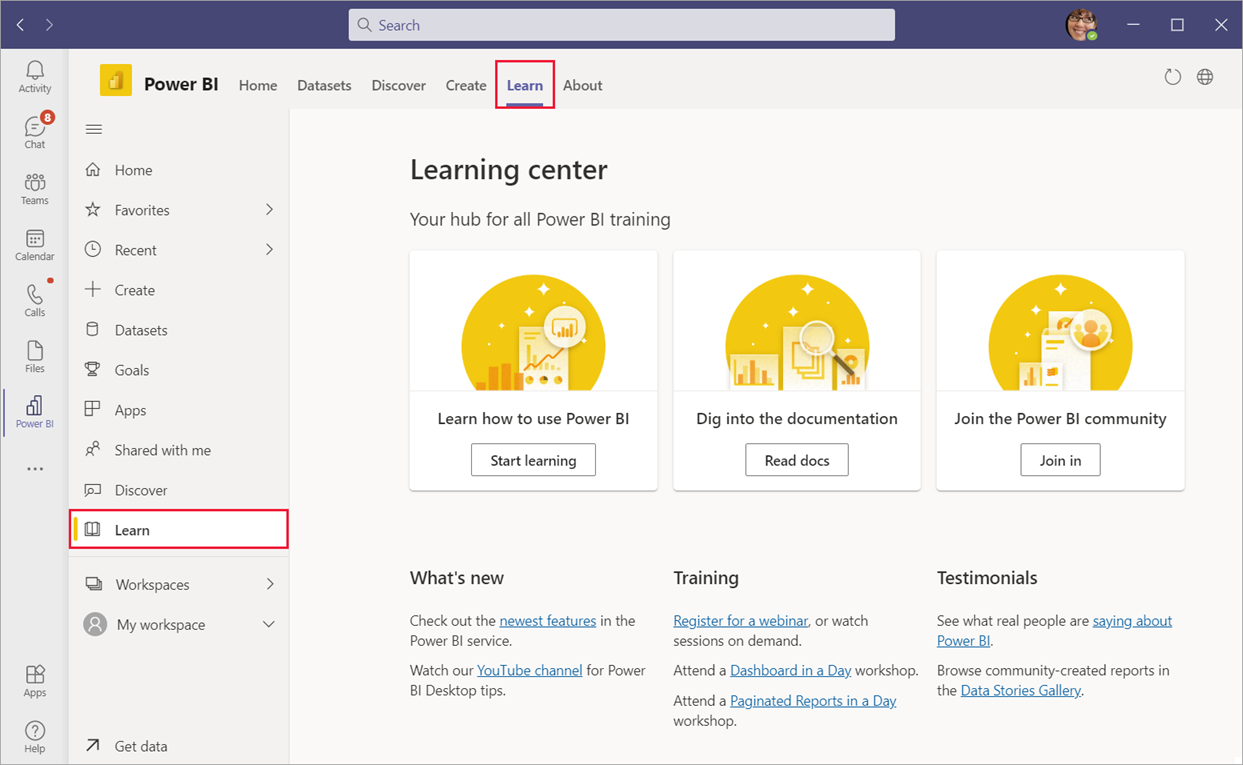
Task: Open the Activity bell icon
Action: [x=35, y=76]
